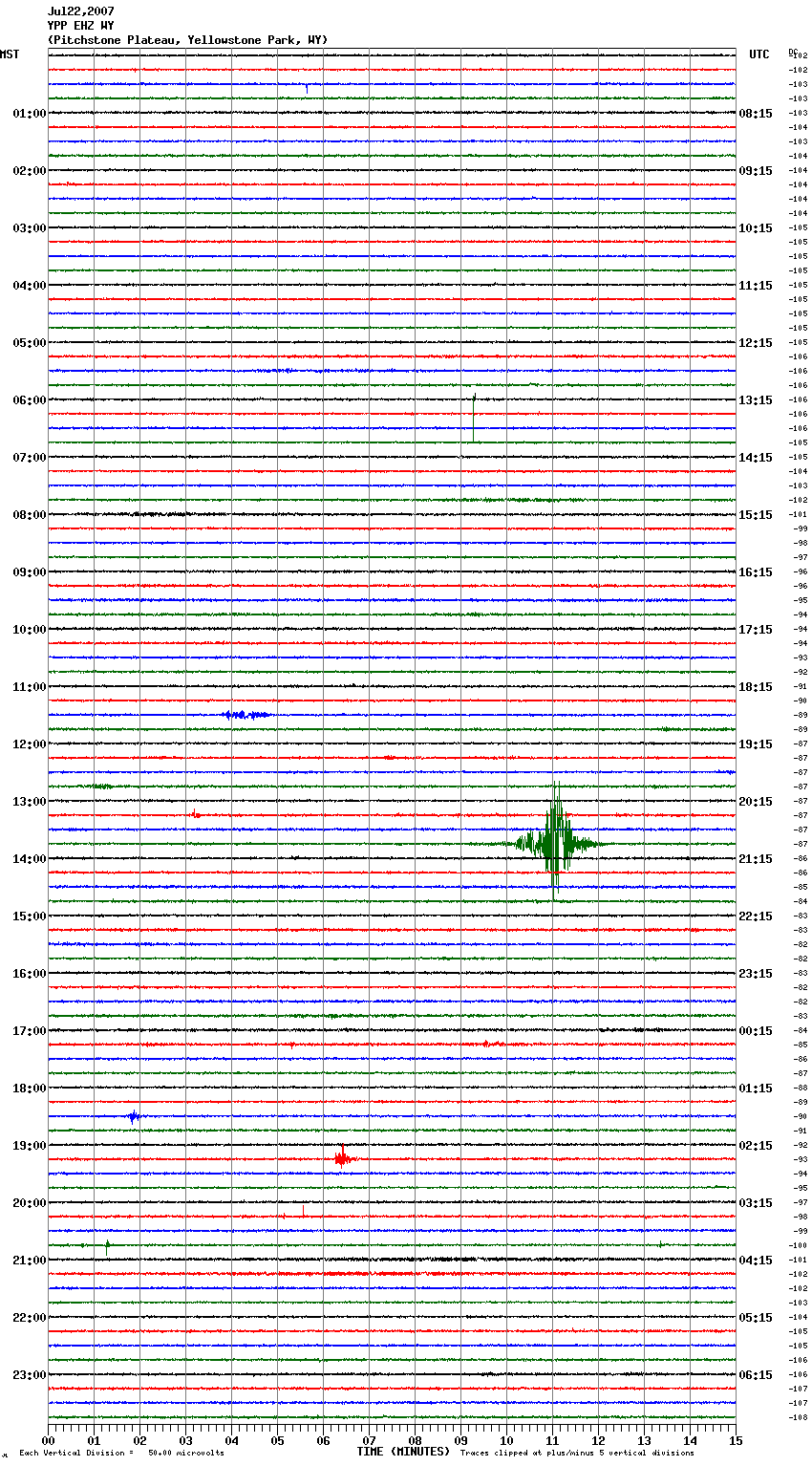Click the UTC time zone label
Image resolution: width=812 pixels, height=1466 pixels.
759,54
